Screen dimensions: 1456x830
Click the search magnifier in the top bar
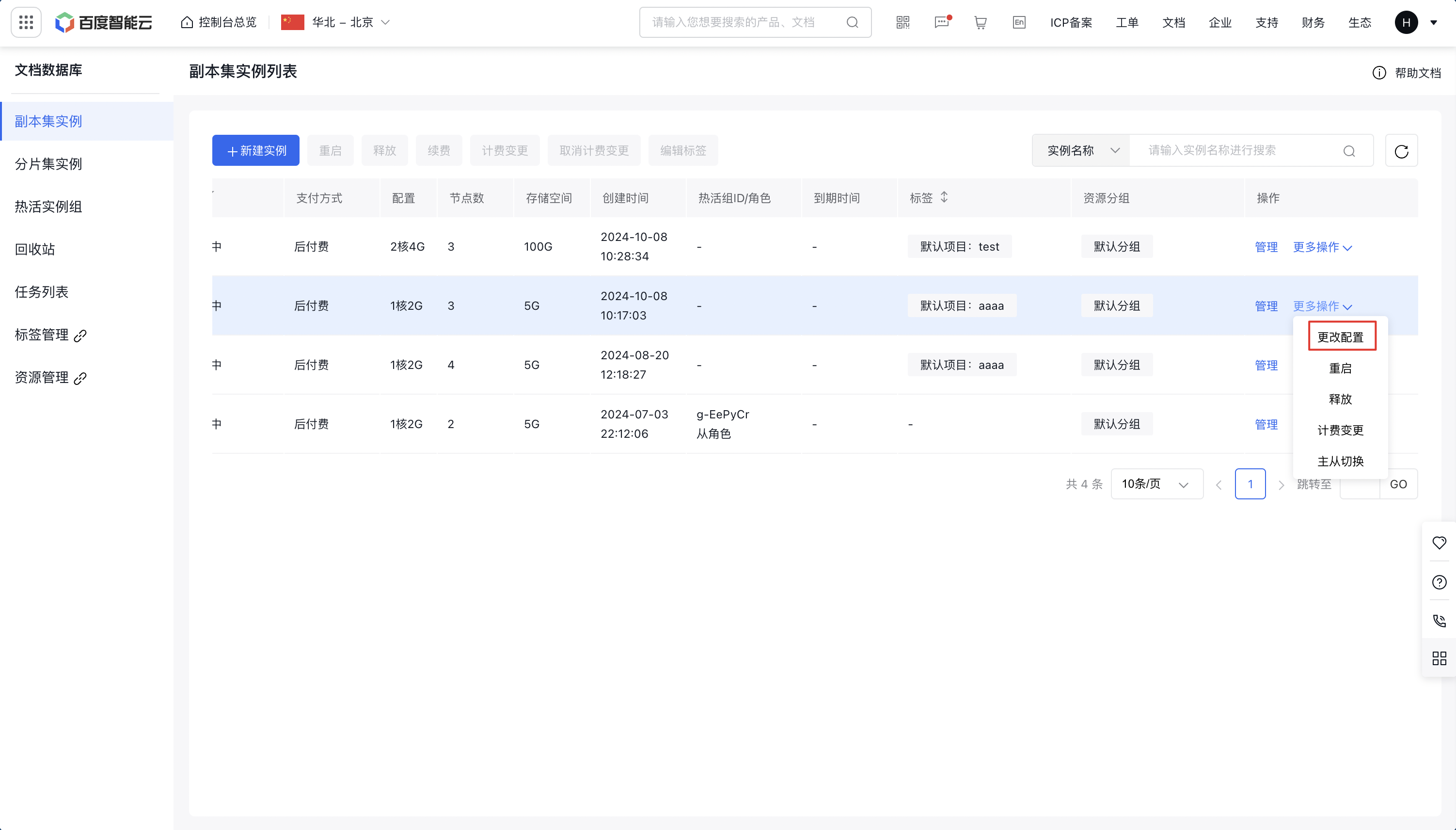[852, 22]
